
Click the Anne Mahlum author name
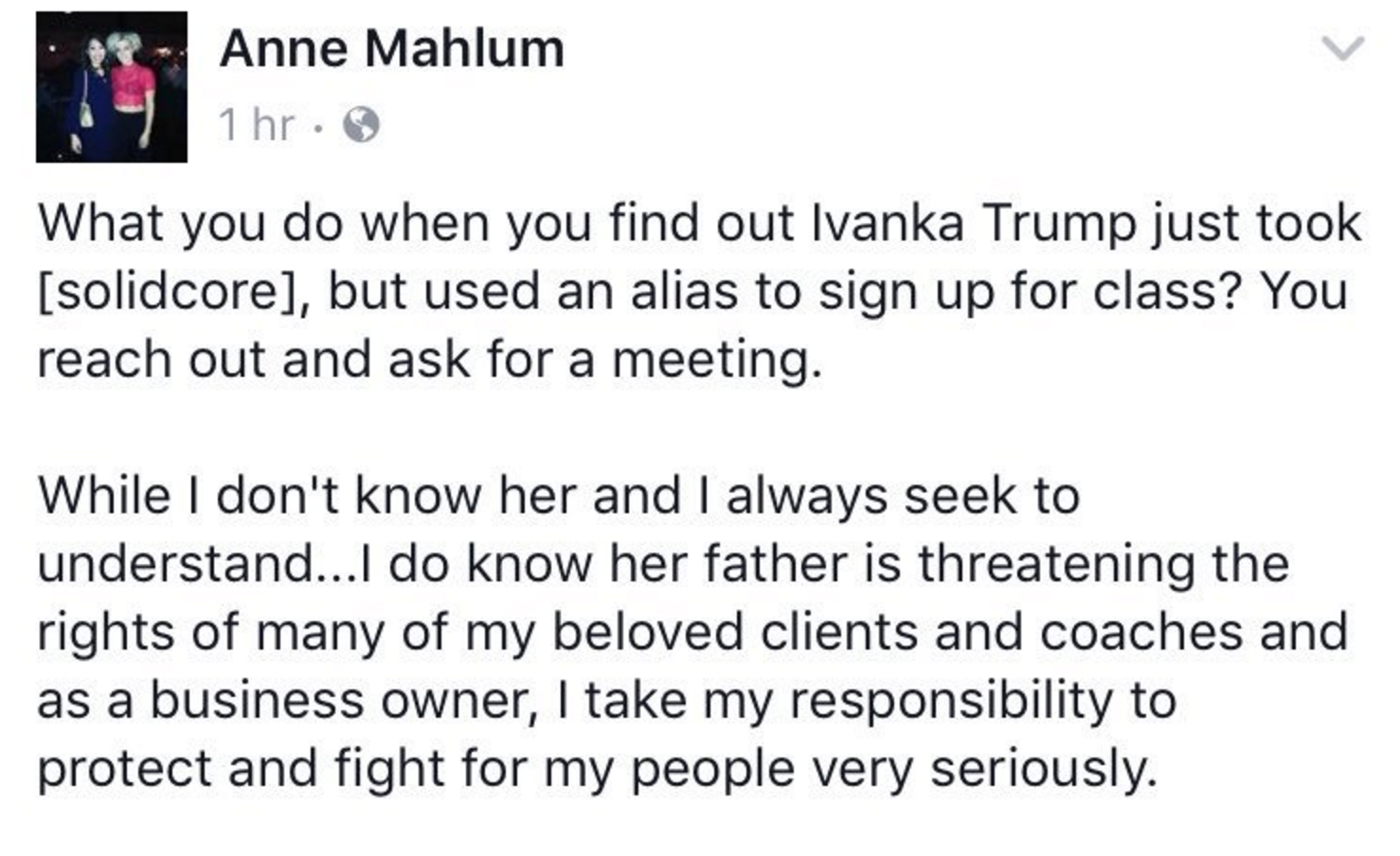coord(391,49)
